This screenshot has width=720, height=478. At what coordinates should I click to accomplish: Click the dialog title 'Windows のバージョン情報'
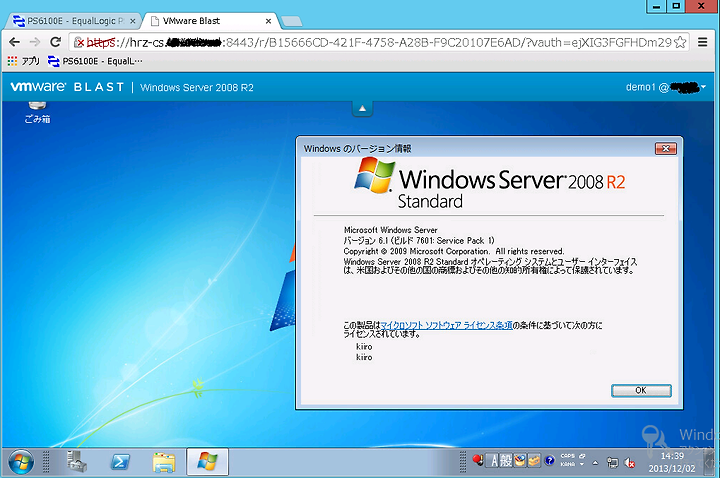pyautogui.click(x=357, y=148)
